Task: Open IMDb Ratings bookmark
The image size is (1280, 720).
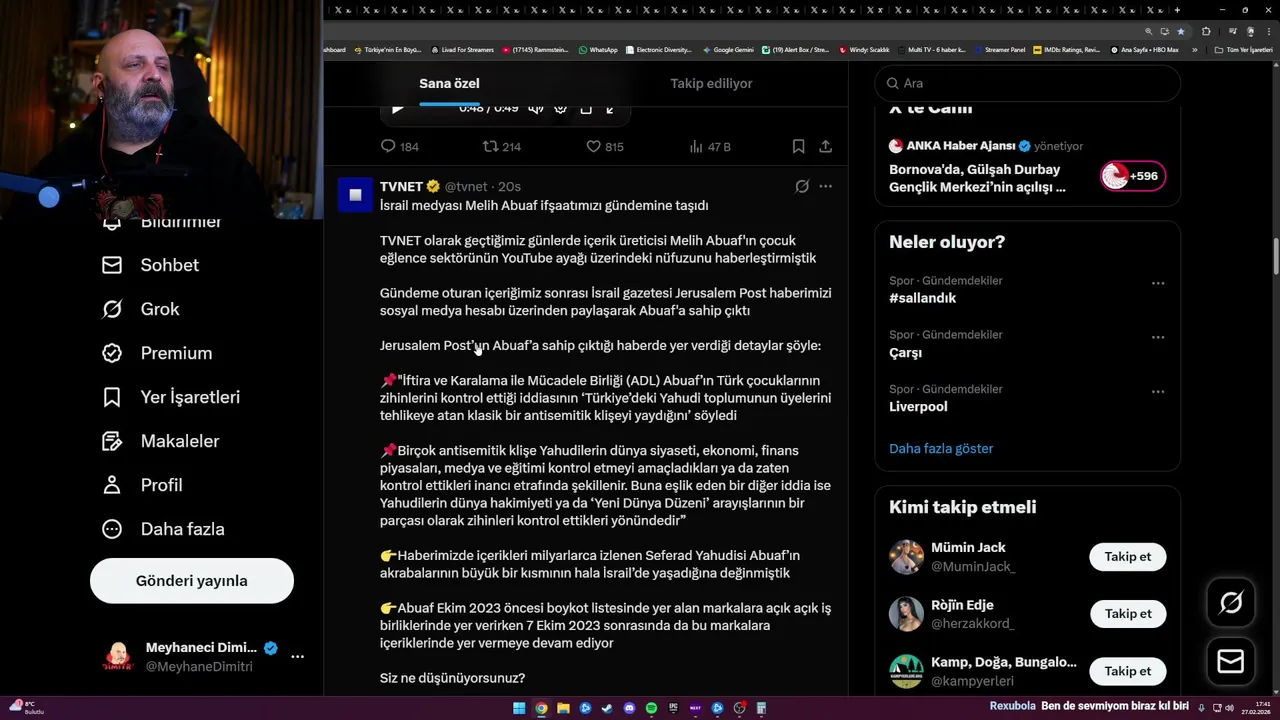Action: coord(1066,49)
